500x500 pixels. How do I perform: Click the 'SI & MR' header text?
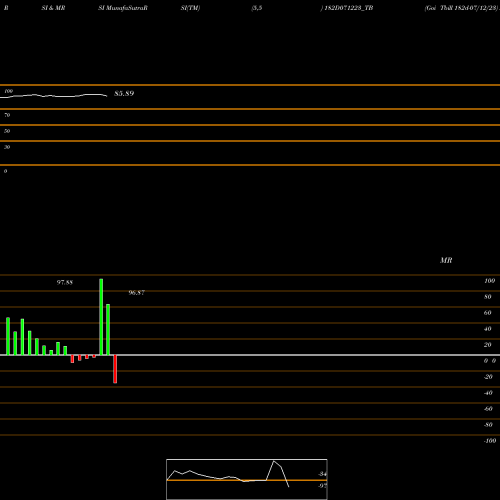[x=53, y=8]
